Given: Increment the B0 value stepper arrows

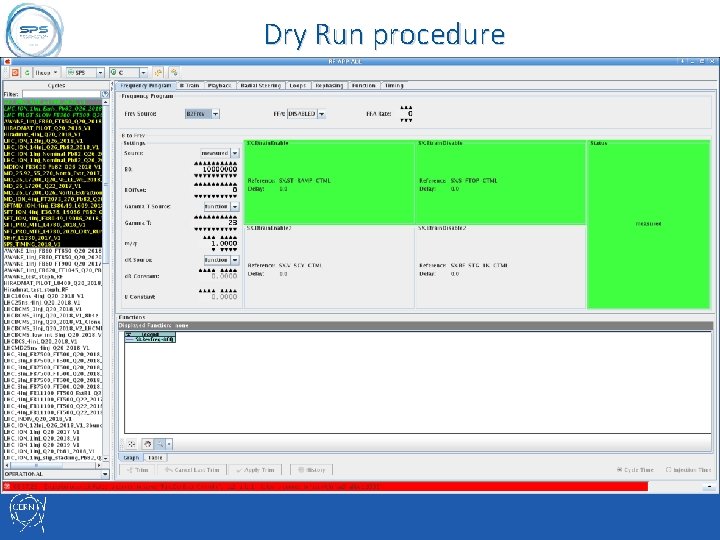Looking at the screenshot, I should coord(216,163).
